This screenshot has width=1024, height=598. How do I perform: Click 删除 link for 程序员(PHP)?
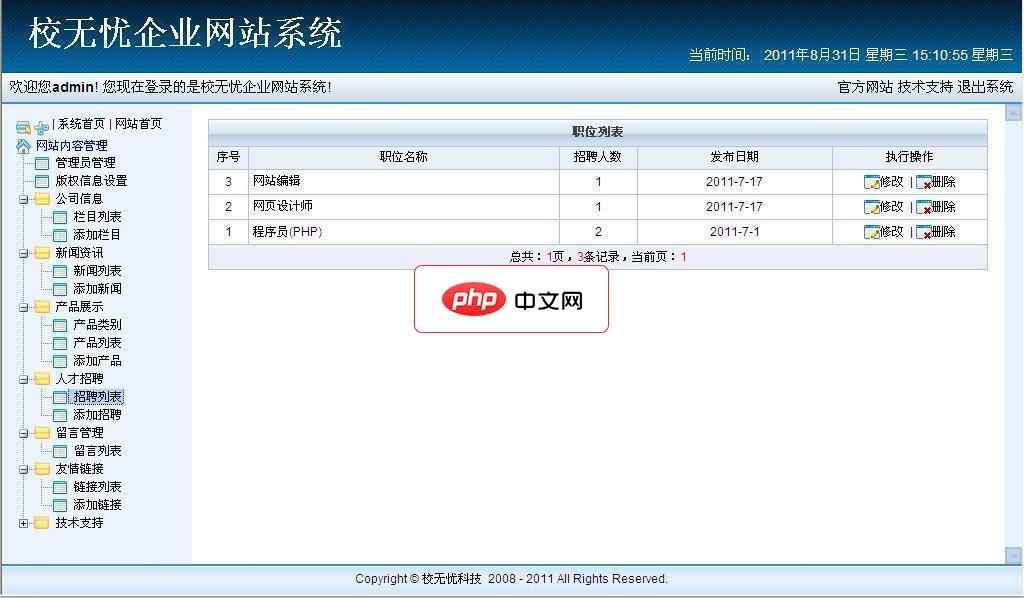point(944,232)
